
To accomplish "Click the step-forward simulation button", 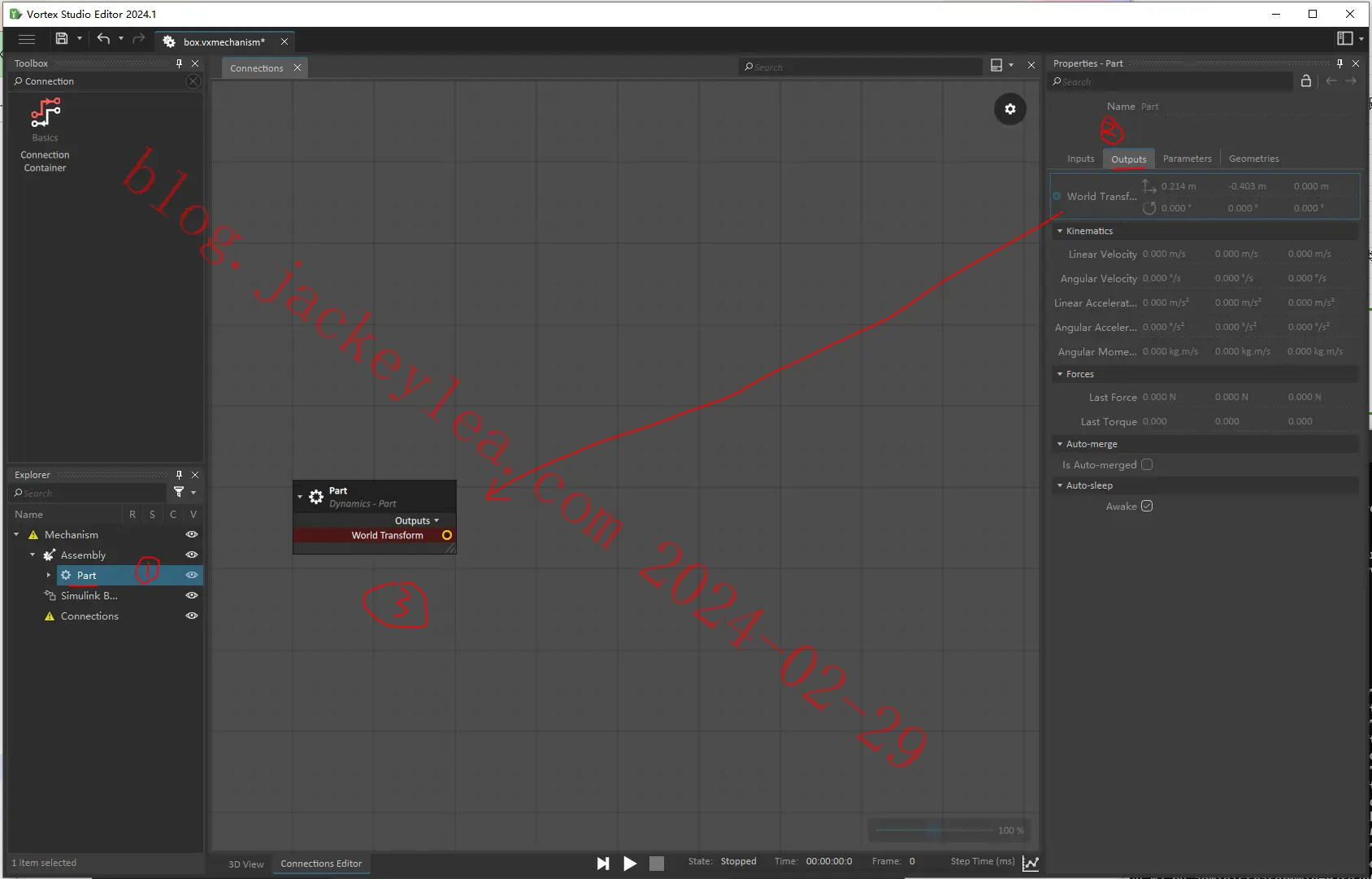I will (603, 863).
